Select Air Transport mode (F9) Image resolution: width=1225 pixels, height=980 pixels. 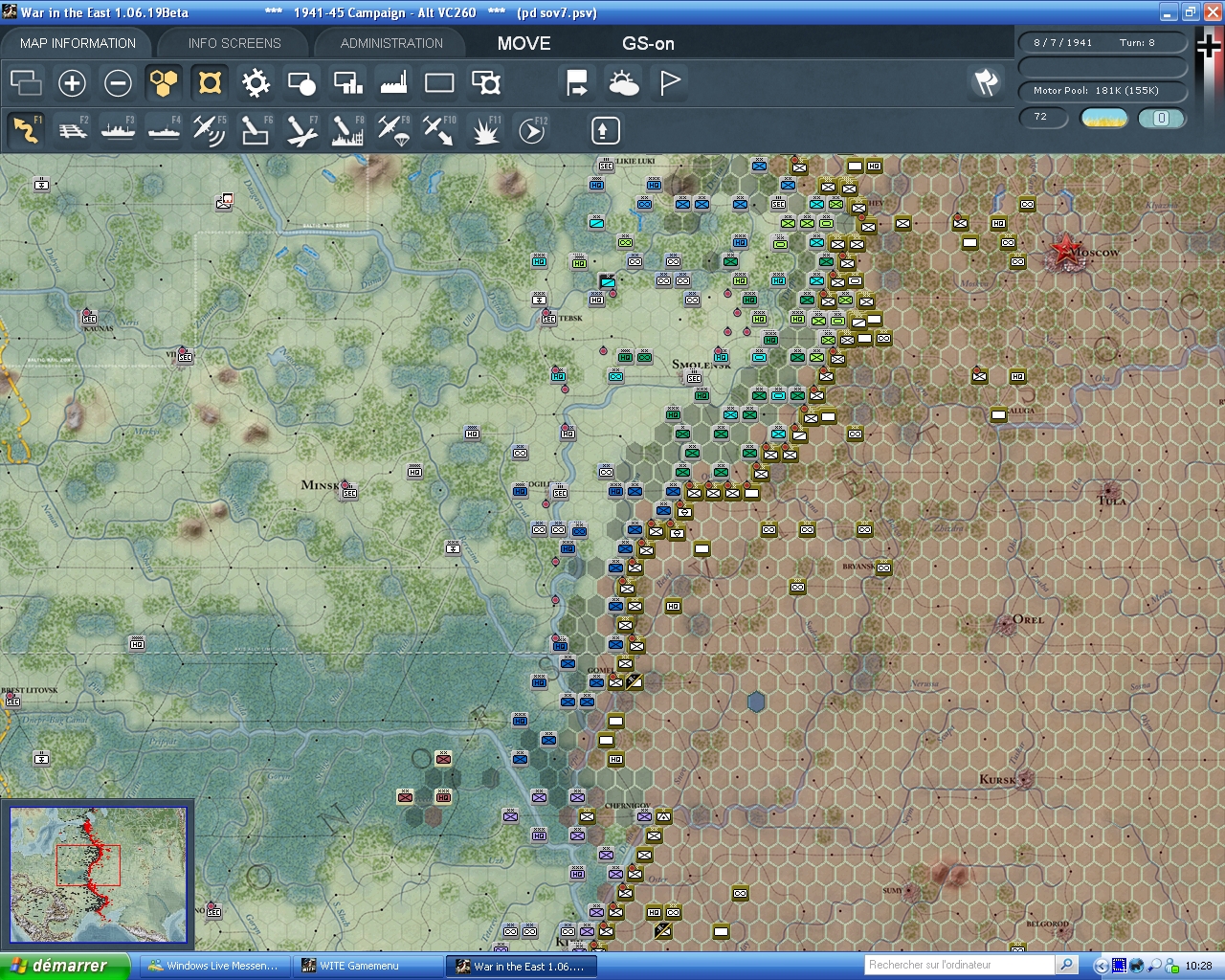(x=393, y=130)
